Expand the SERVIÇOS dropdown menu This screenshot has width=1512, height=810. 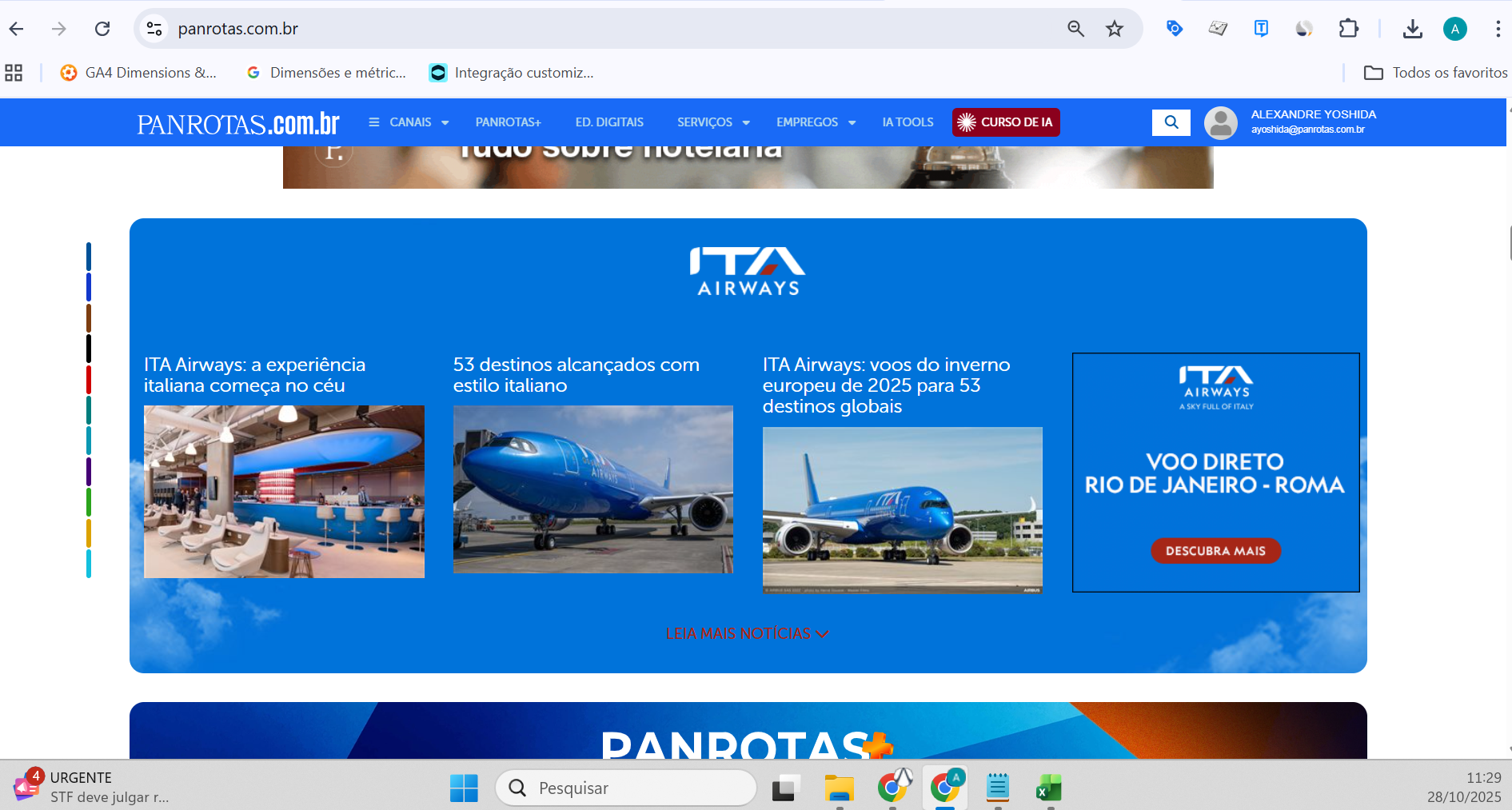[x=712, y=122]
